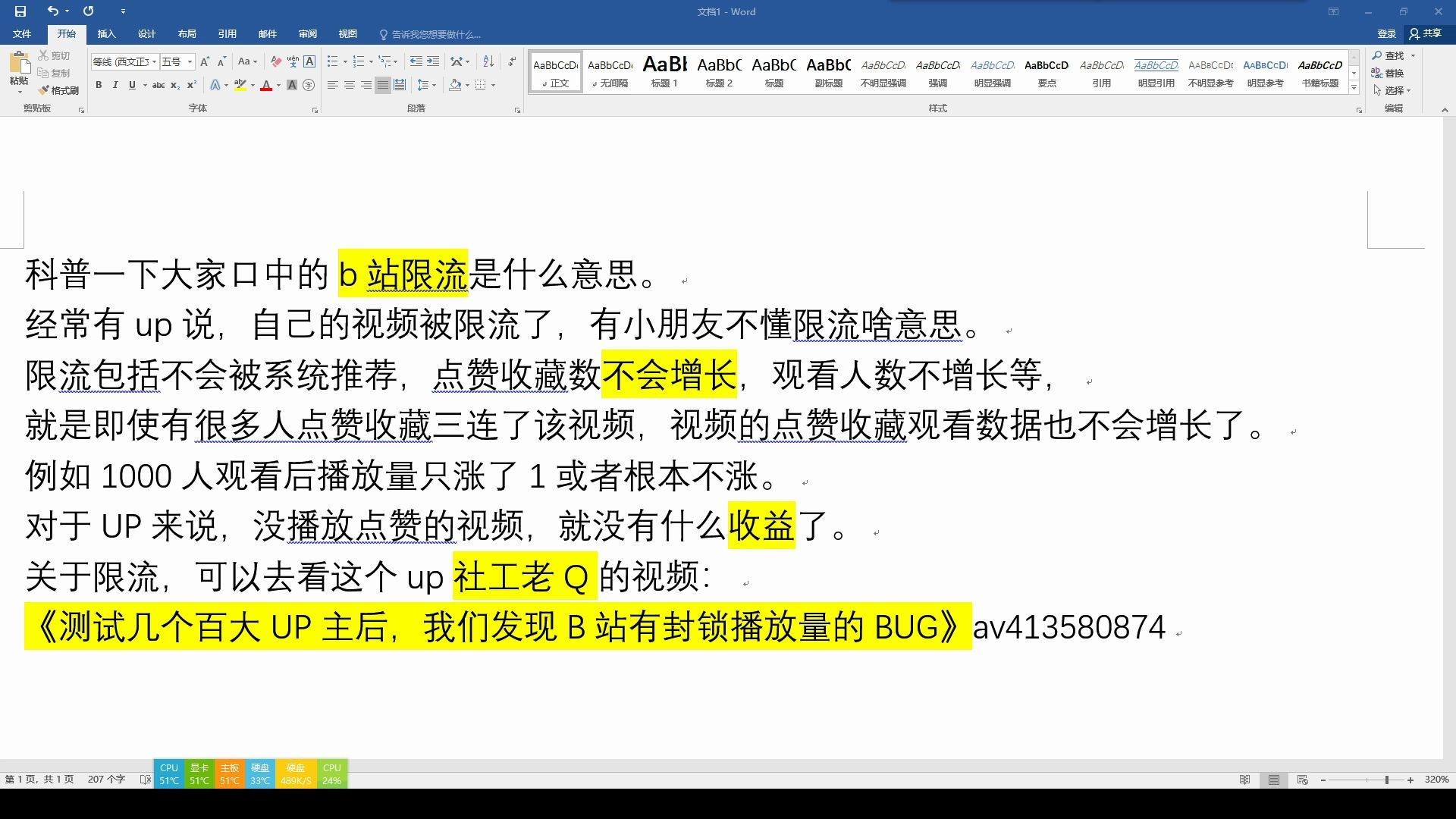Shrink font size with smaller A icon
1456x819 pixels.
click(221, 61)
